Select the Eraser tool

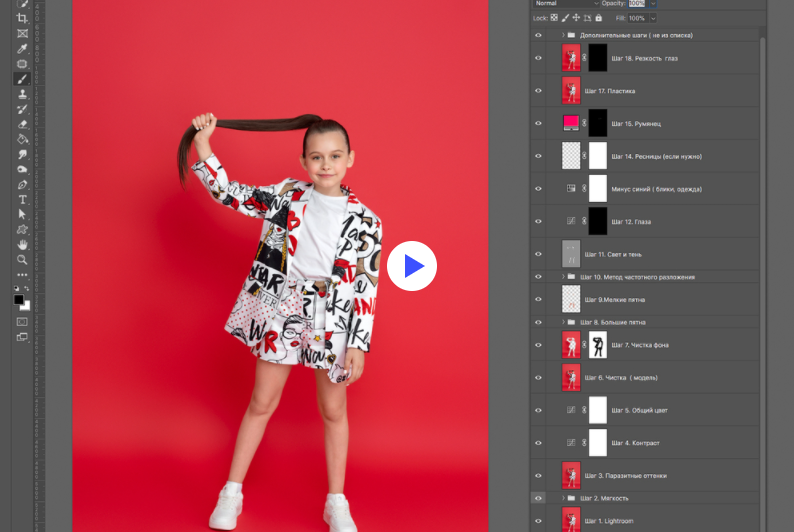coord(22,124)
